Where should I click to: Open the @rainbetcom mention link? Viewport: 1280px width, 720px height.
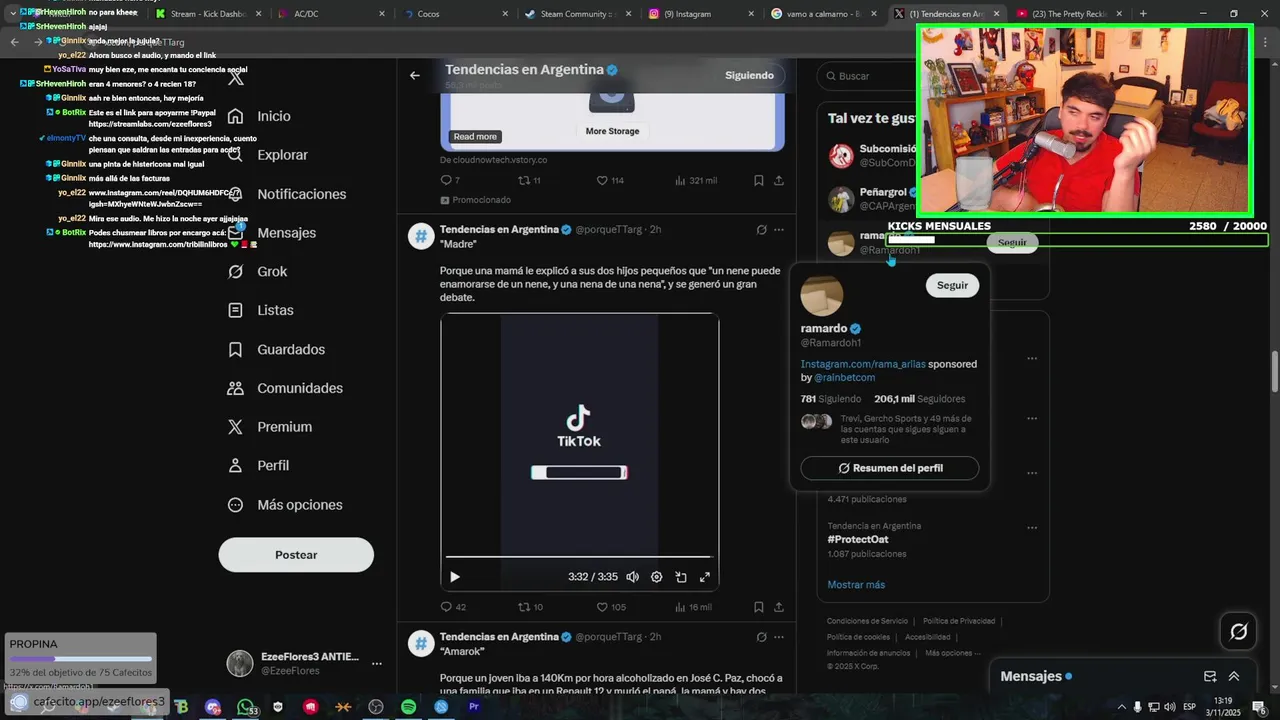tap(845, 378)
